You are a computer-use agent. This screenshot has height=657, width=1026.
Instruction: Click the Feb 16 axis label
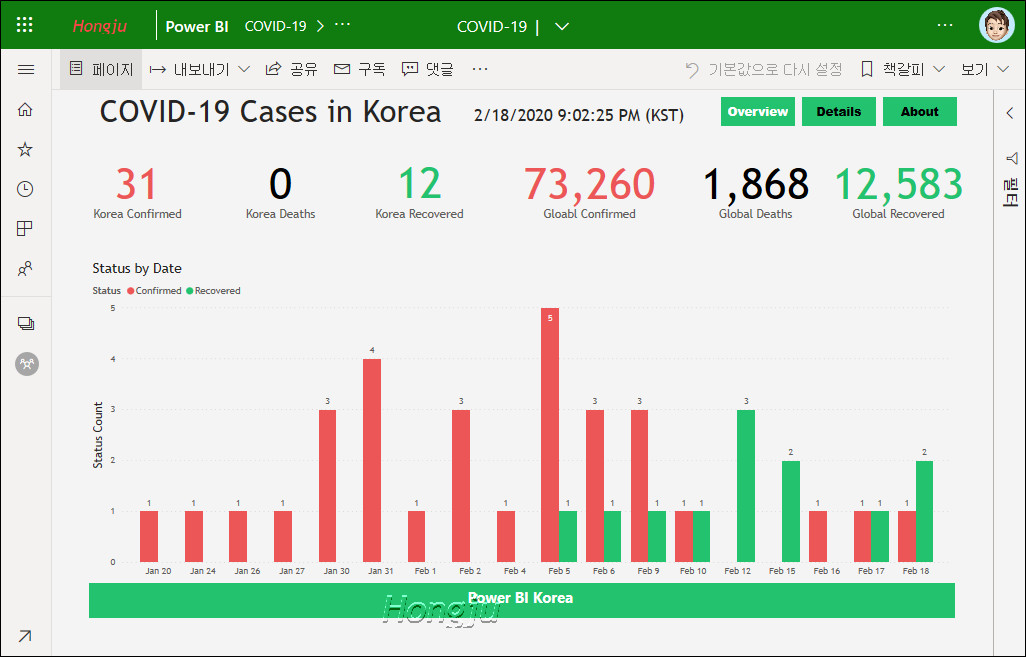coord(826,571)
